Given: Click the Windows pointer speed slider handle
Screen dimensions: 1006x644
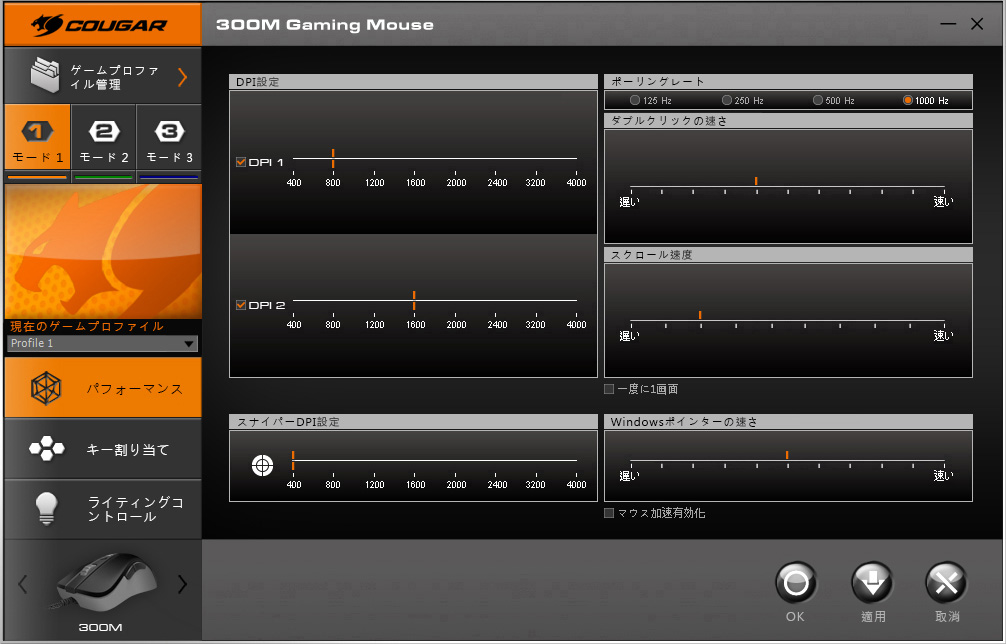Looking at the screenshot, I should (787, 455).
